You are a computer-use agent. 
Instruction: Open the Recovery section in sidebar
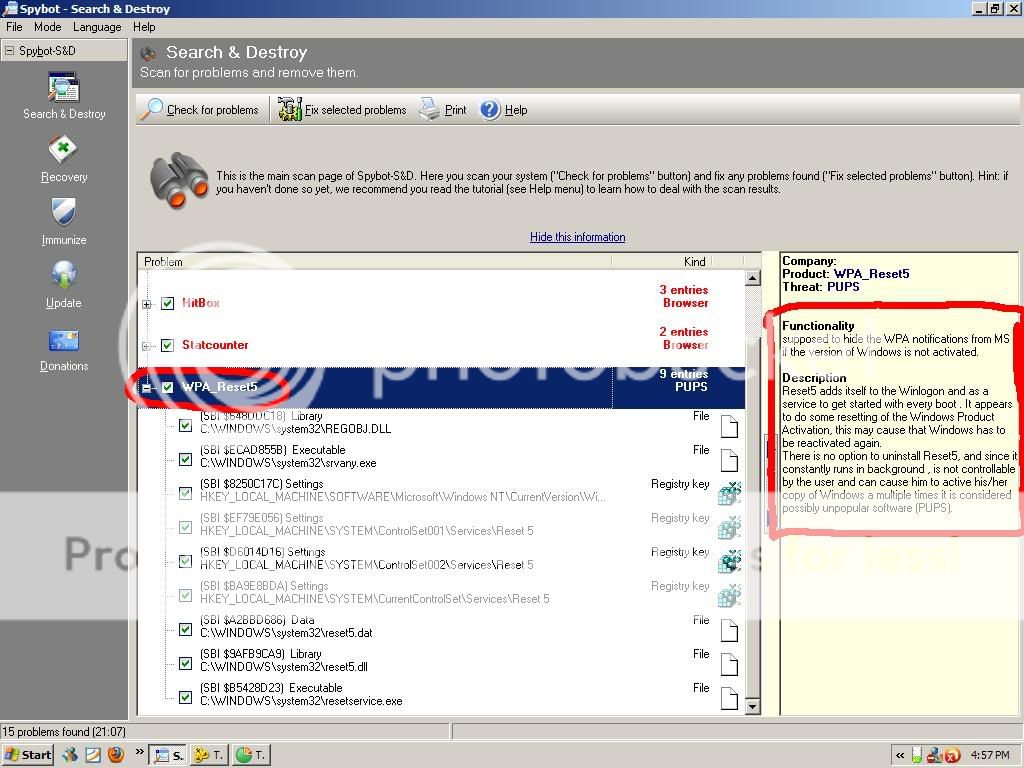click(x=64, y=159)
